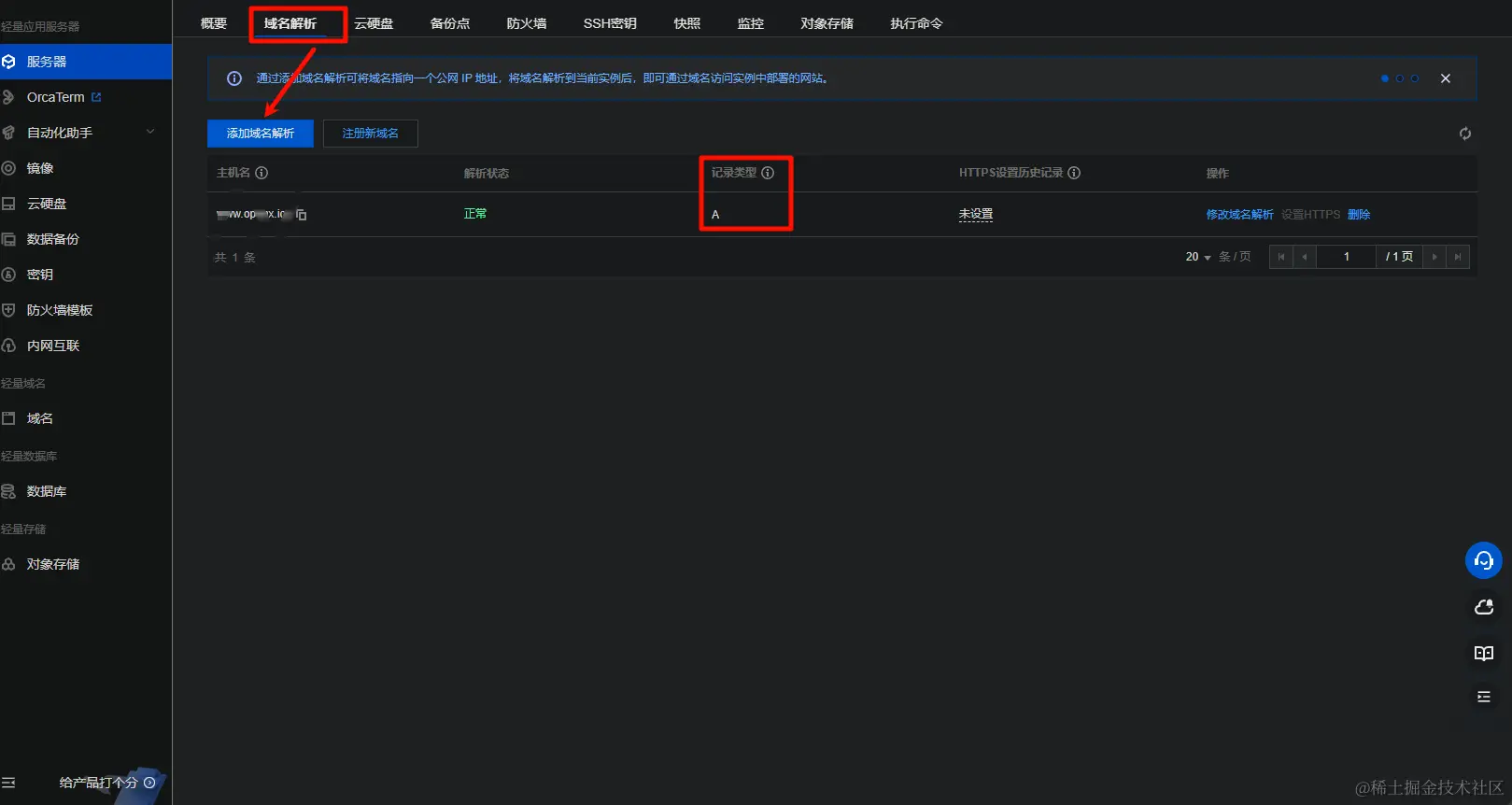Screen dimensions: 1512x805
Task: Go to the last page
Action: tap(1458, 257)
